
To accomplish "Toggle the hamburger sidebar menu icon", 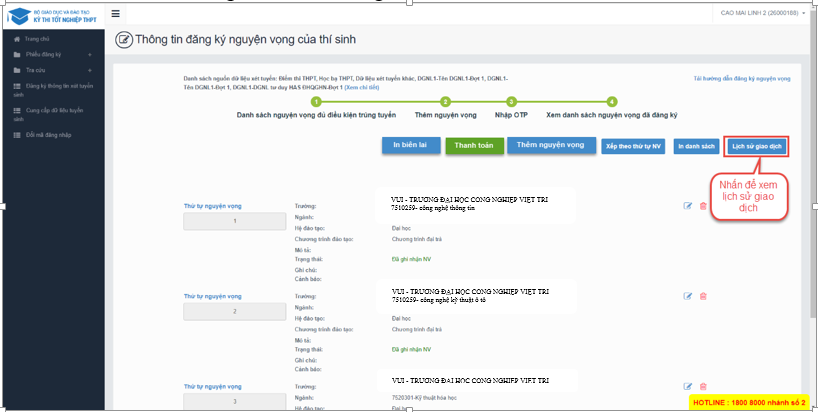I will [116, 14].
